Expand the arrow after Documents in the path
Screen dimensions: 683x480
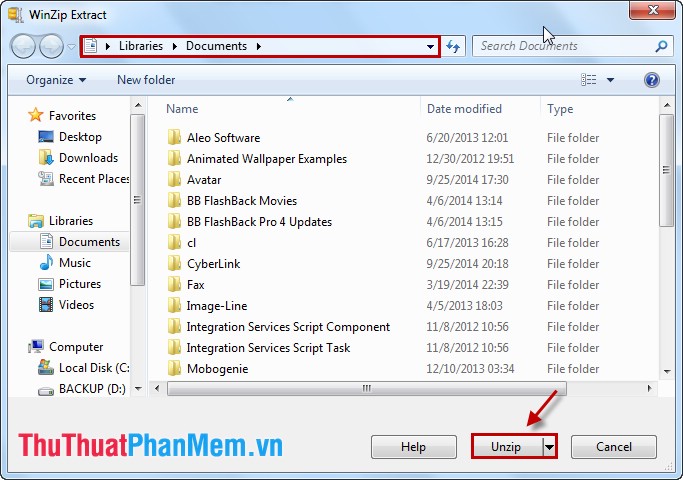click(x=259, y=46)
